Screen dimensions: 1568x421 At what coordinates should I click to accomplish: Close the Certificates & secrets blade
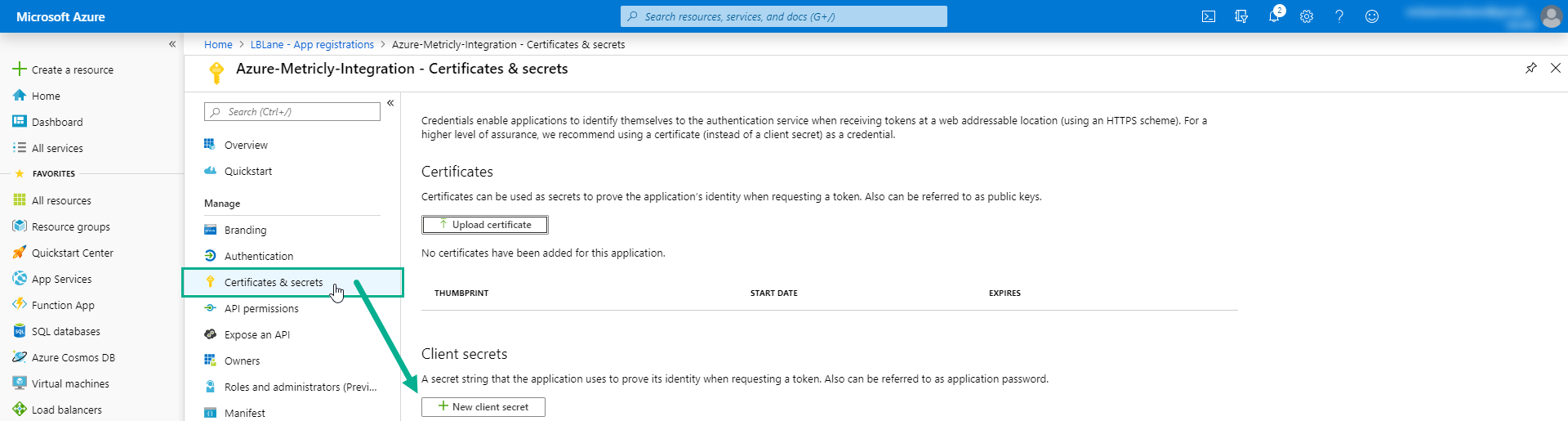tap(1556, 68)
